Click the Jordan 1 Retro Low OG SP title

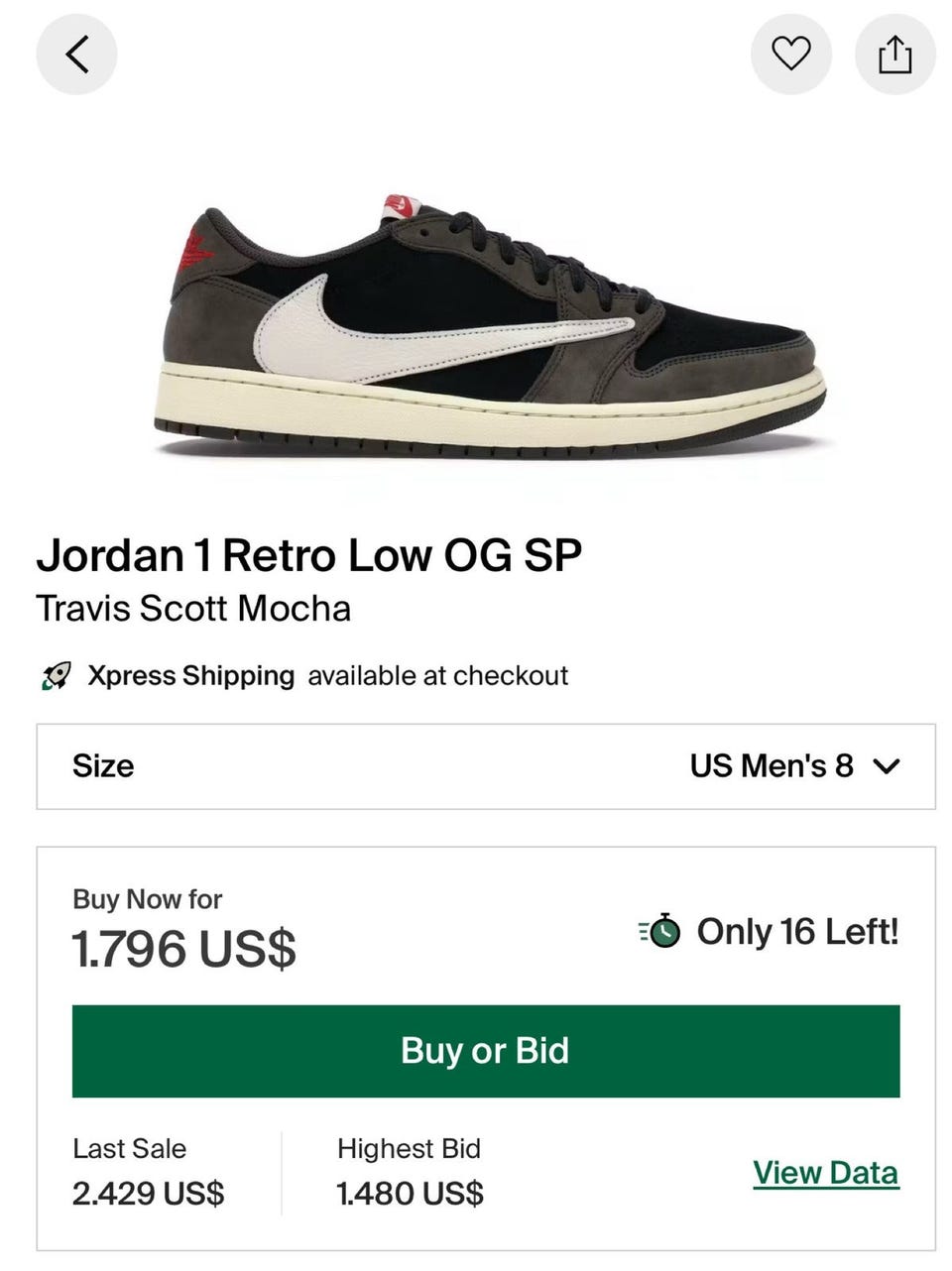[308, 555]
